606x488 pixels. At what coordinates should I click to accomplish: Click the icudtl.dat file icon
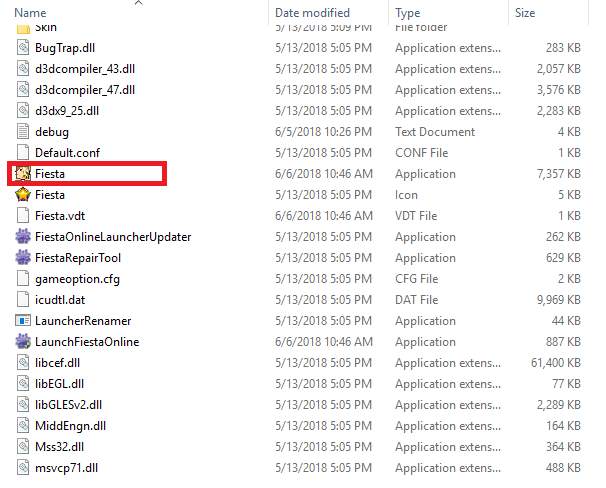coord(23,300)
